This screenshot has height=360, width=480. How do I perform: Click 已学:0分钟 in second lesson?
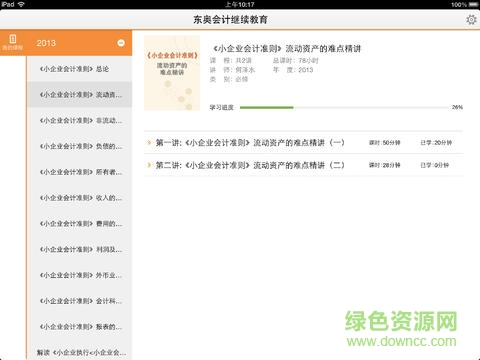[434, 165]
